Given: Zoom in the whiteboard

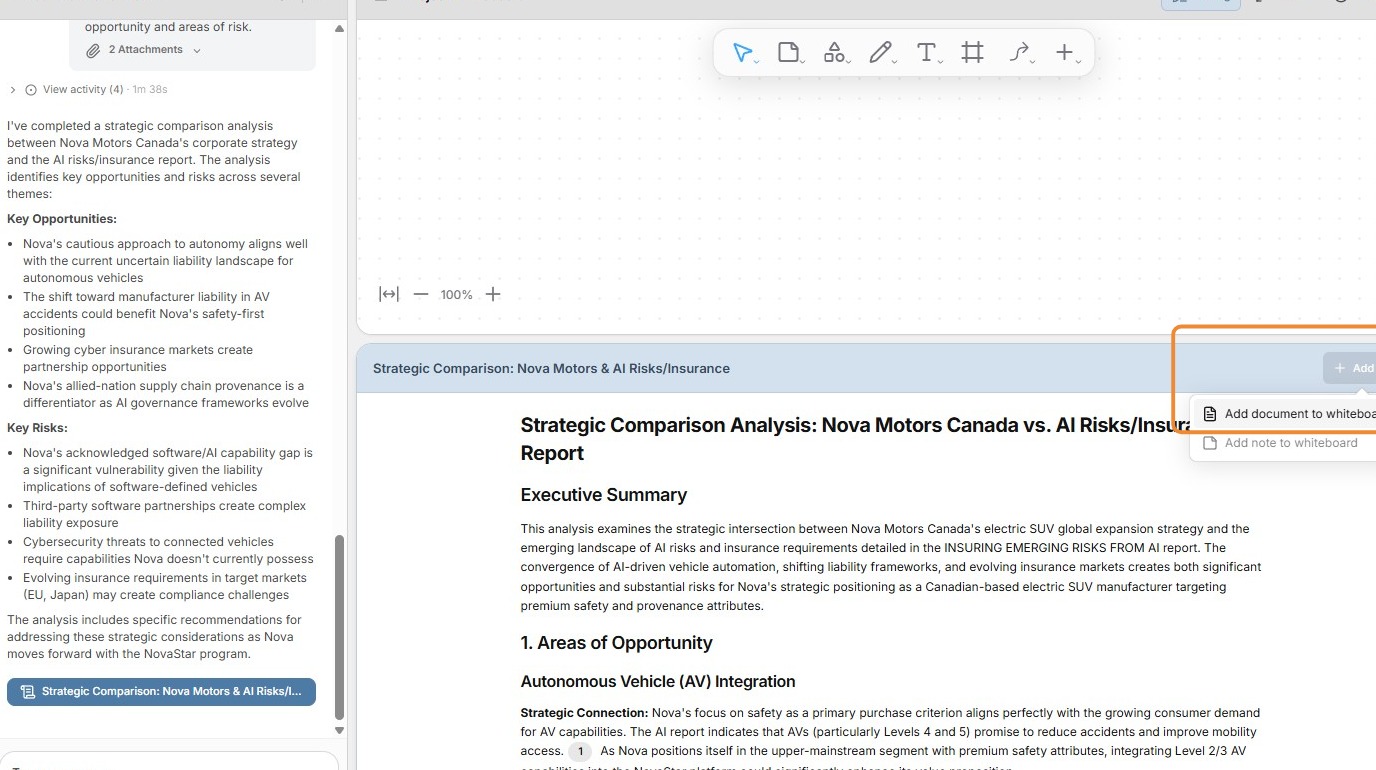Looking at the screenshot, I should point(493,294).
